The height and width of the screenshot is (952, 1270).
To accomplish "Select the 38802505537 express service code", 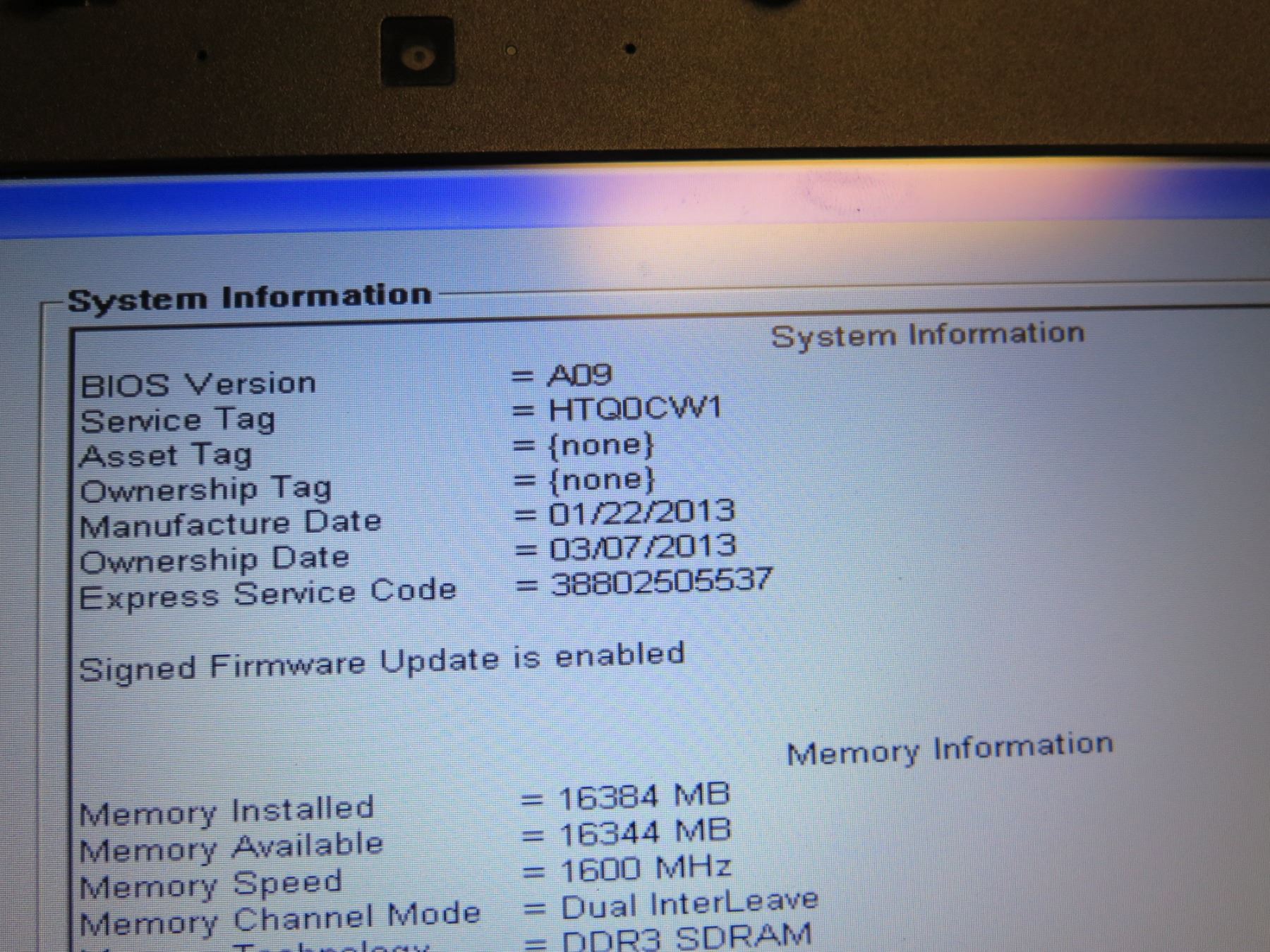I will 661,582.
